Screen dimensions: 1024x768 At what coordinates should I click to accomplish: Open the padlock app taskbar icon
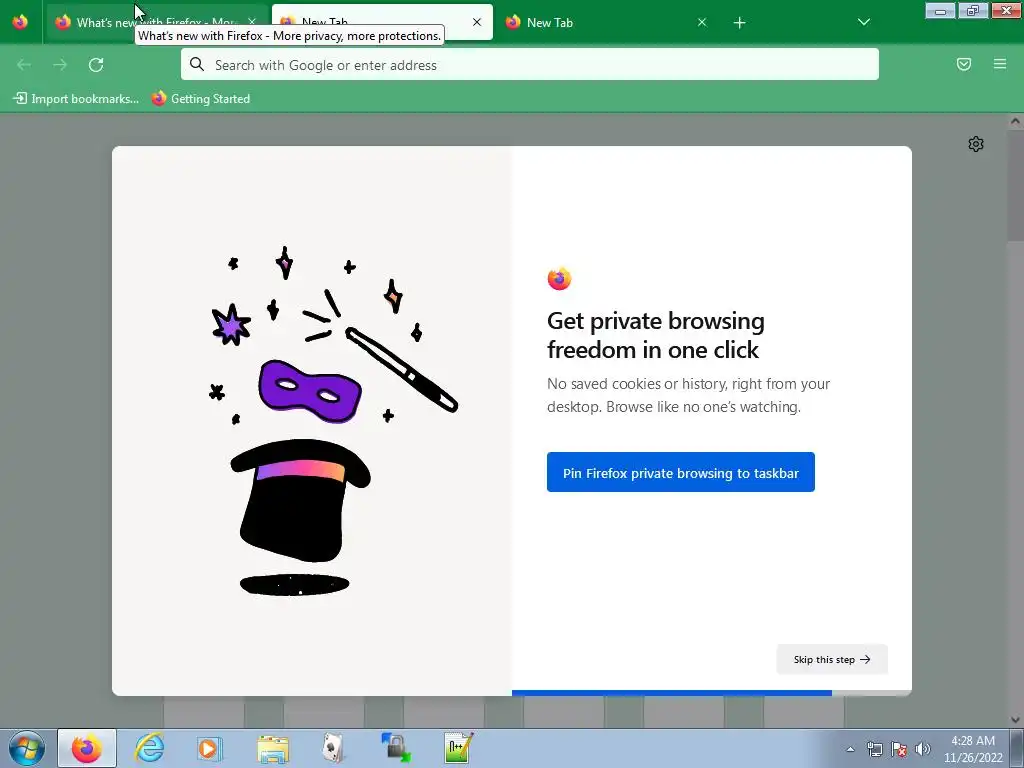coord(396,748)
